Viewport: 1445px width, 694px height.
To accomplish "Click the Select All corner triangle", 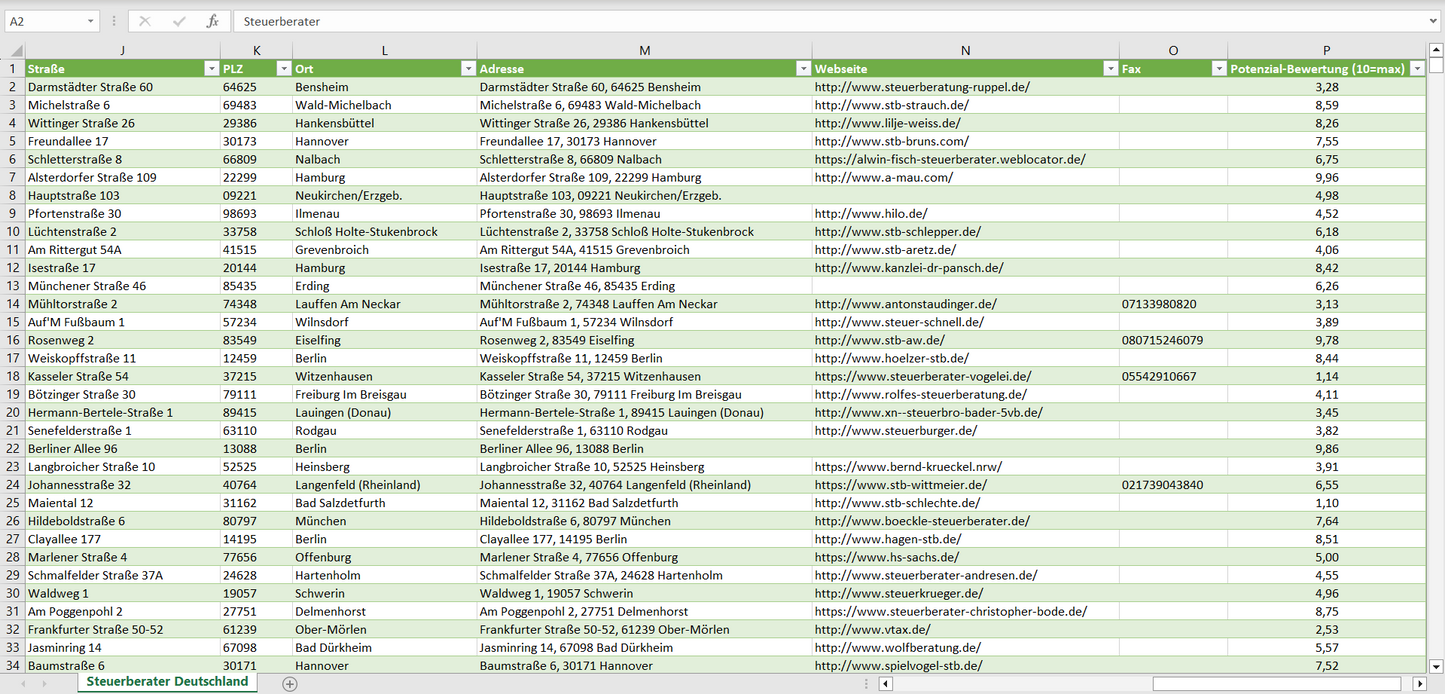I will [x=14, y=50].
